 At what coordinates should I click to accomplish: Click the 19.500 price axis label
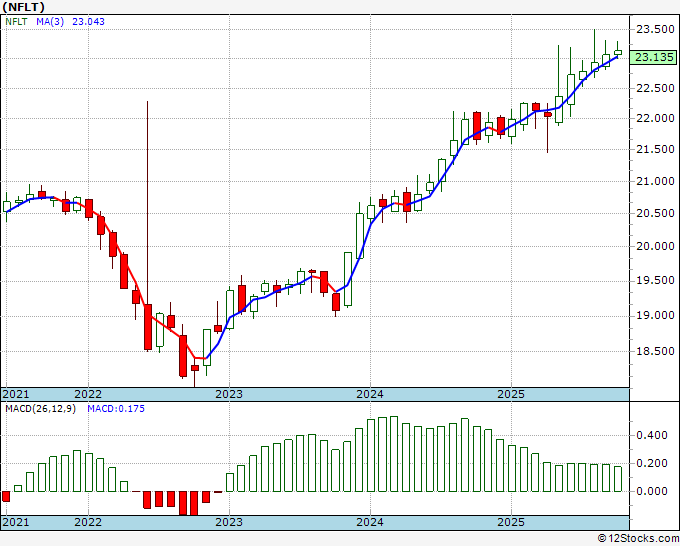coord(655,281)
